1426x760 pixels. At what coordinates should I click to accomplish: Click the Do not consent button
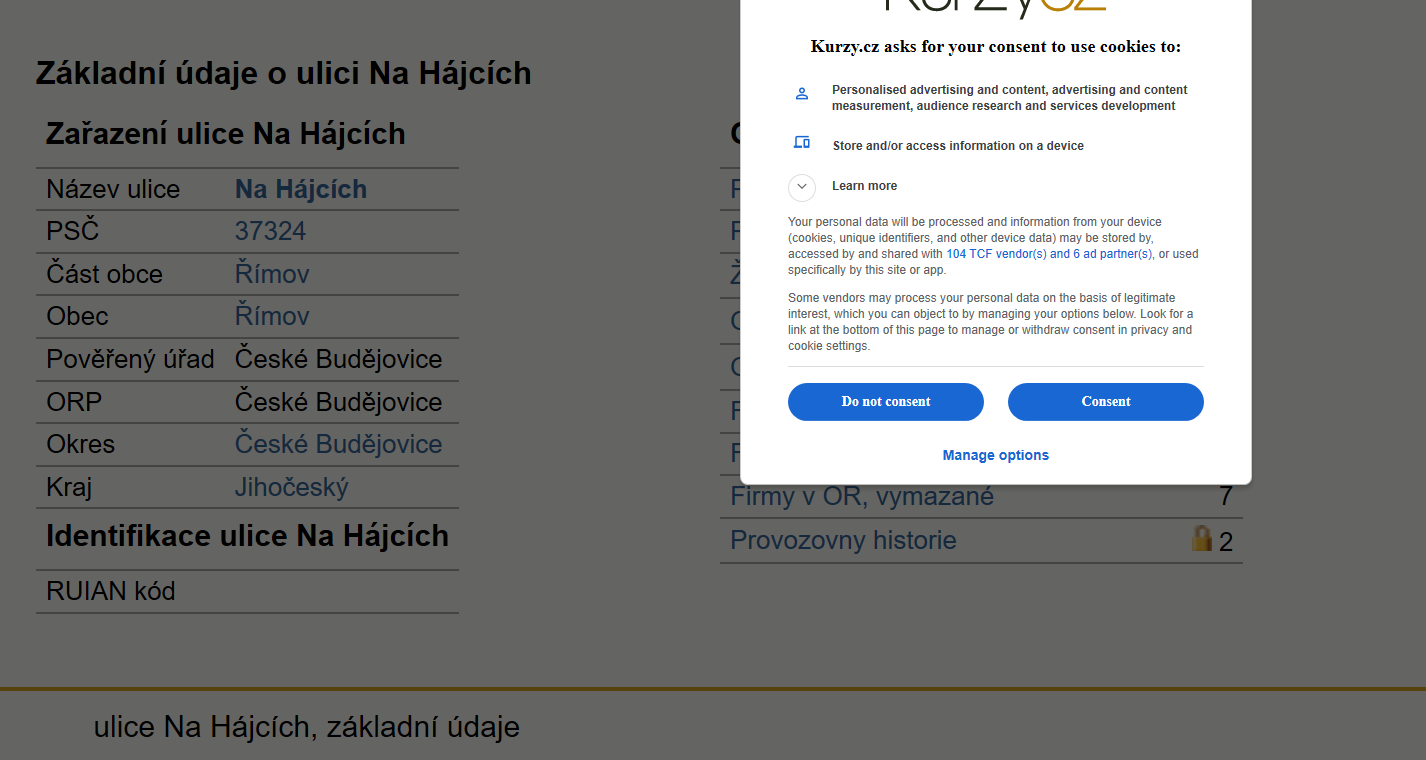point(886,401)
